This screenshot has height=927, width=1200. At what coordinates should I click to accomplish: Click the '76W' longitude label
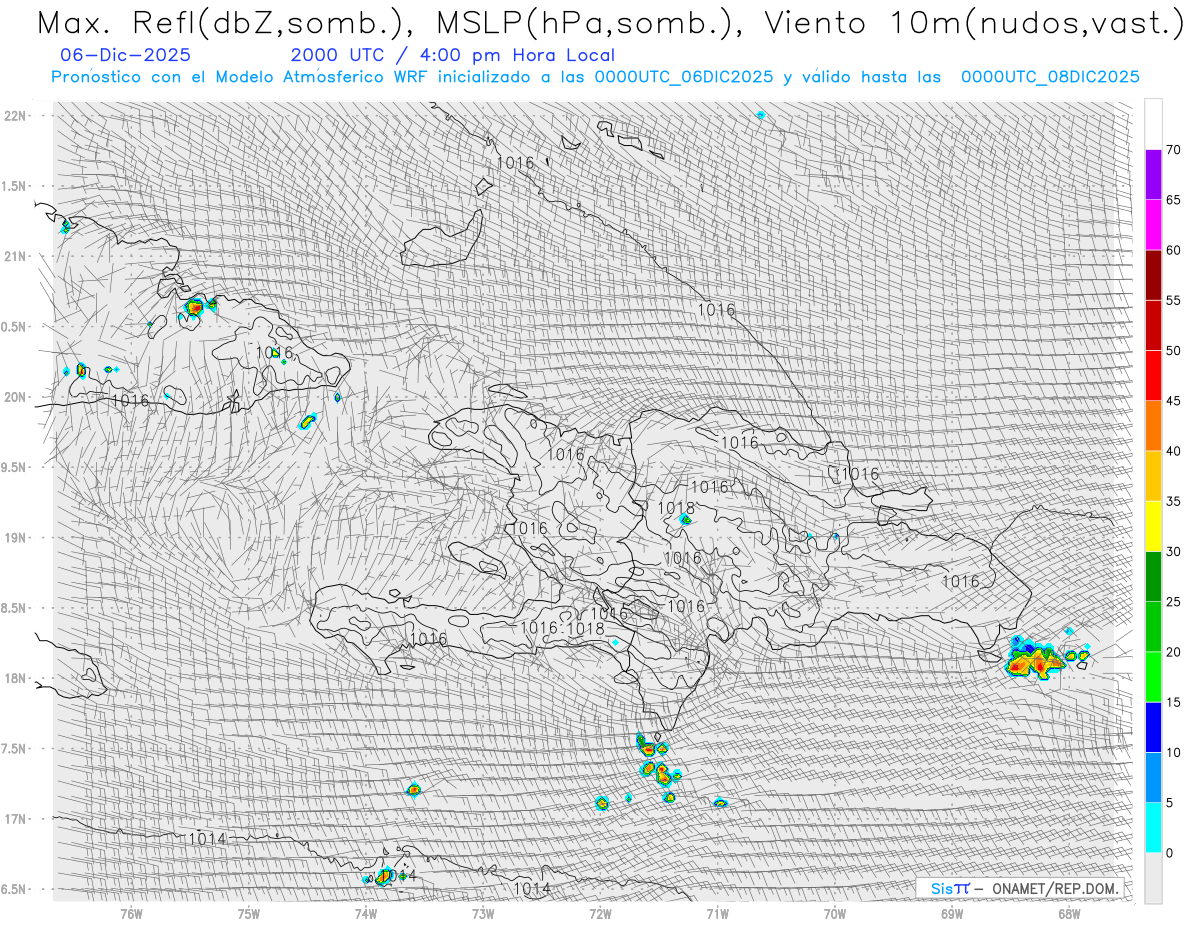point(131,913)
